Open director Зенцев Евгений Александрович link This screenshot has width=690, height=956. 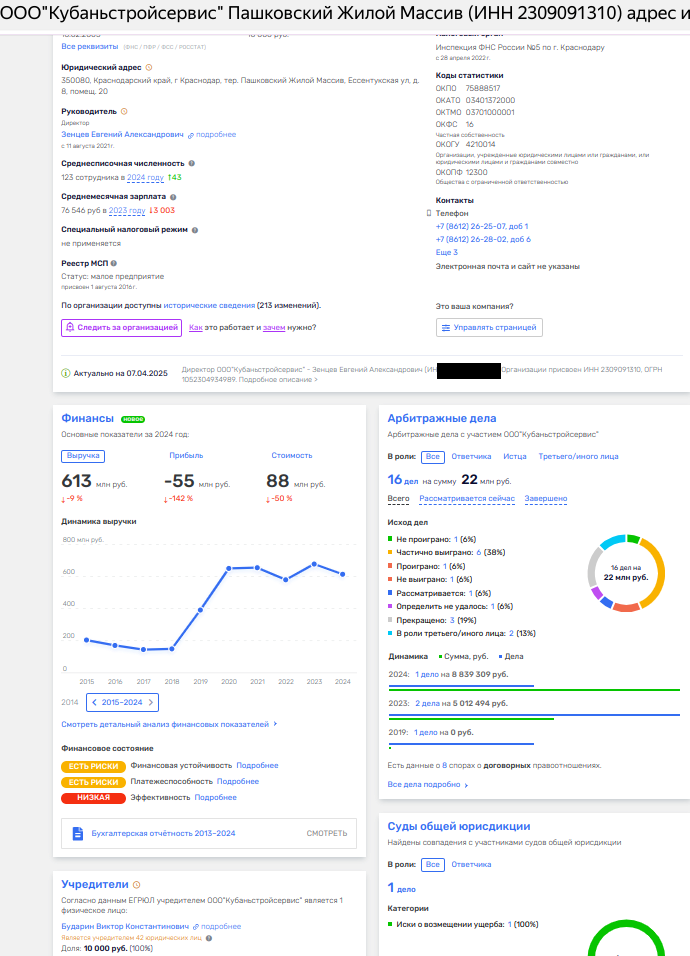point(122,135)
